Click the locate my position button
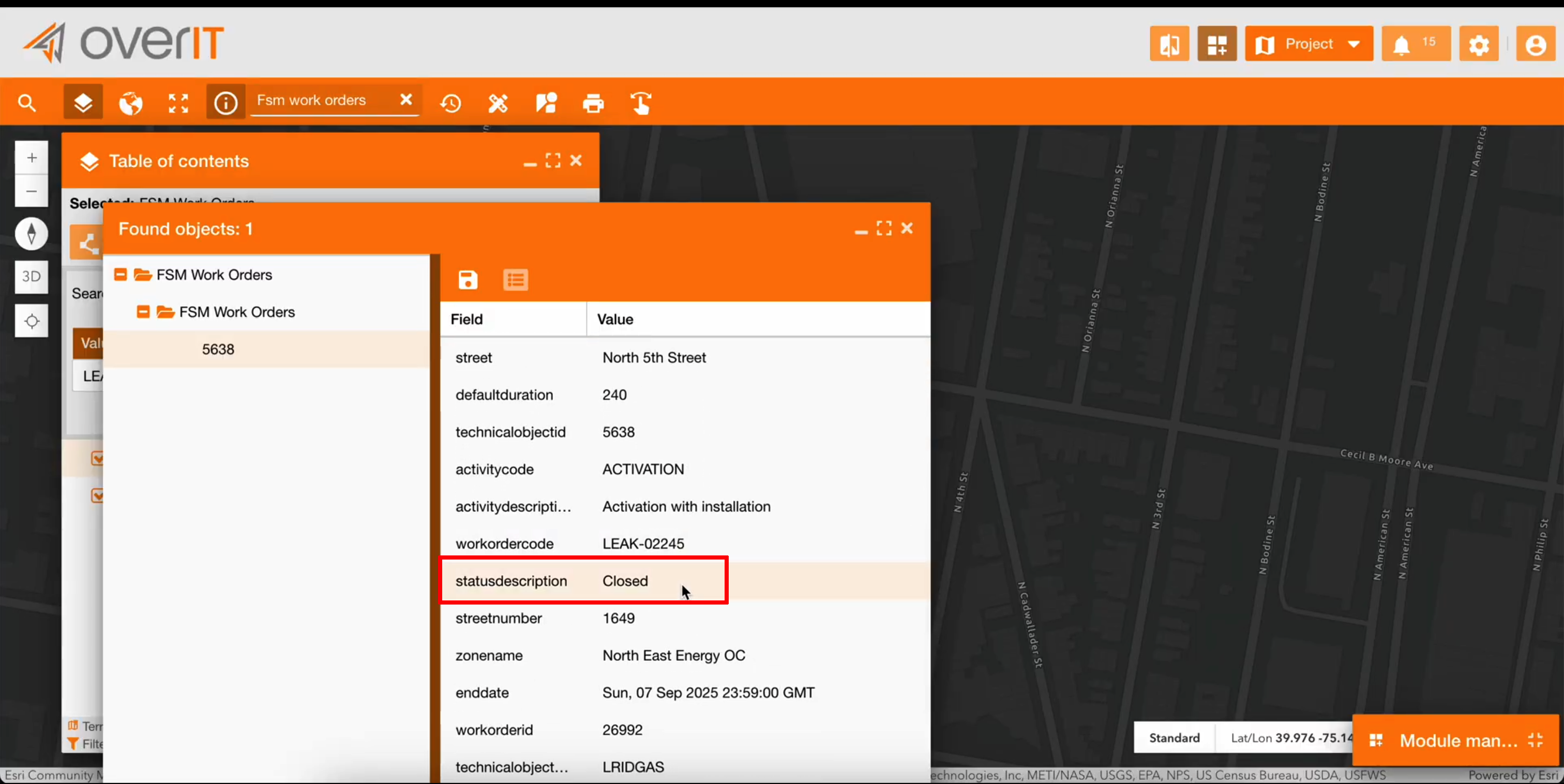Viewport: 1564px width, 784px height. pyautogui.click(x=32, y=321)
